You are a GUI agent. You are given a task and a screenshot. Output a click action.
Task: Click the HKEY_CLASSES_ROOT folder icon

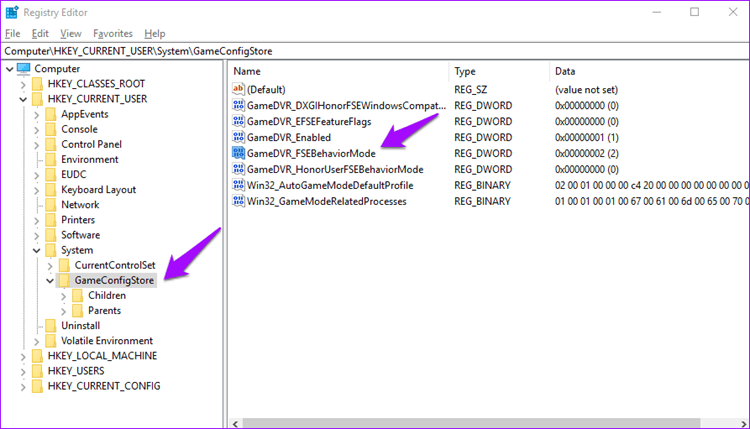37,84
